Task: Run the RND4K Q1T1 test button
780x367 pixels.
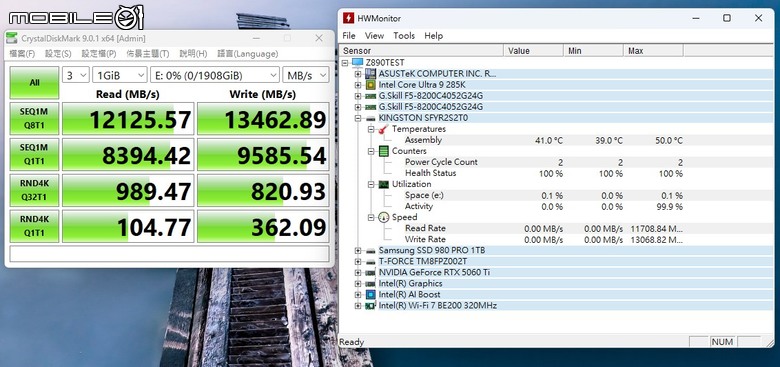Action: (x=34, y=226)
